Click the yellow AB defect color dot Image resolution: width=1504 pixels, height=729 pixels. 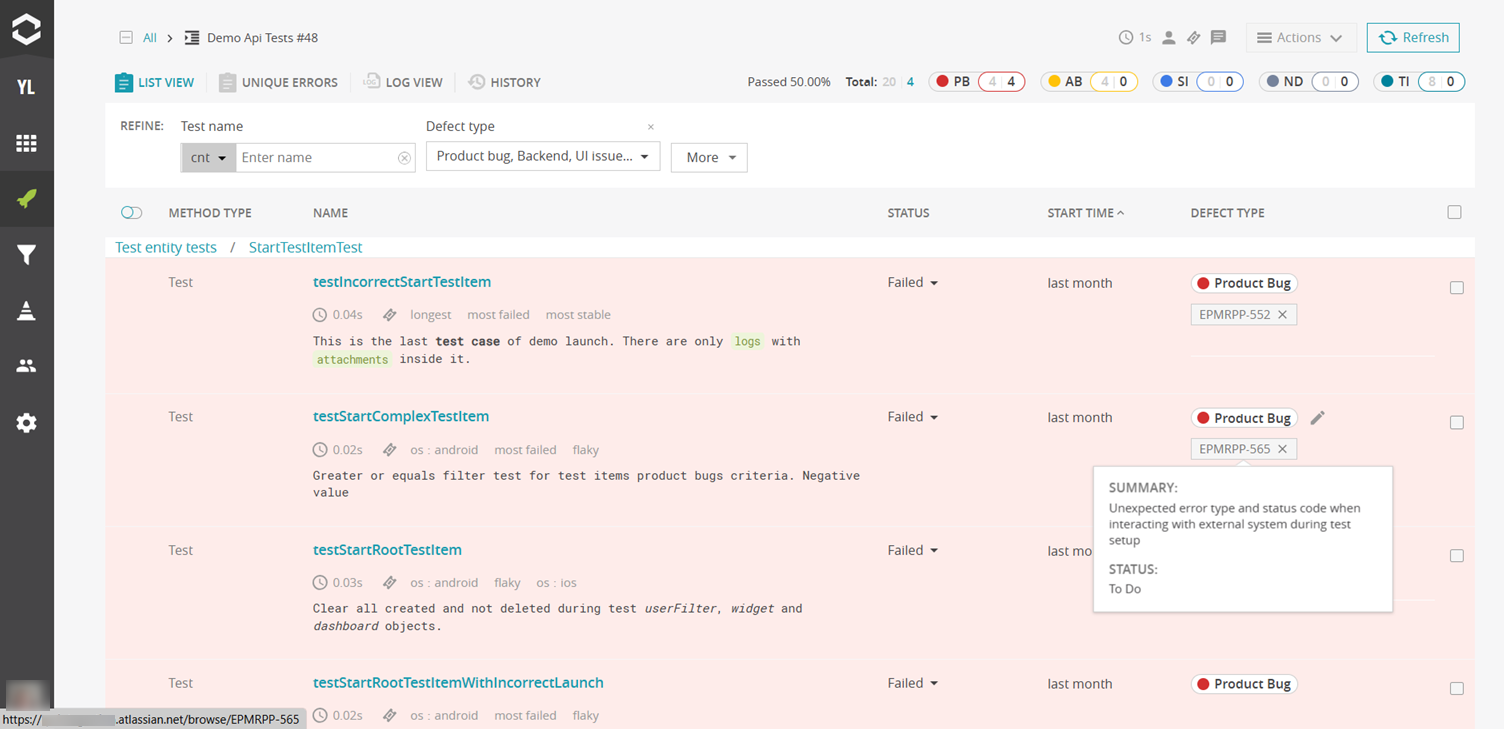[1054, 82]
